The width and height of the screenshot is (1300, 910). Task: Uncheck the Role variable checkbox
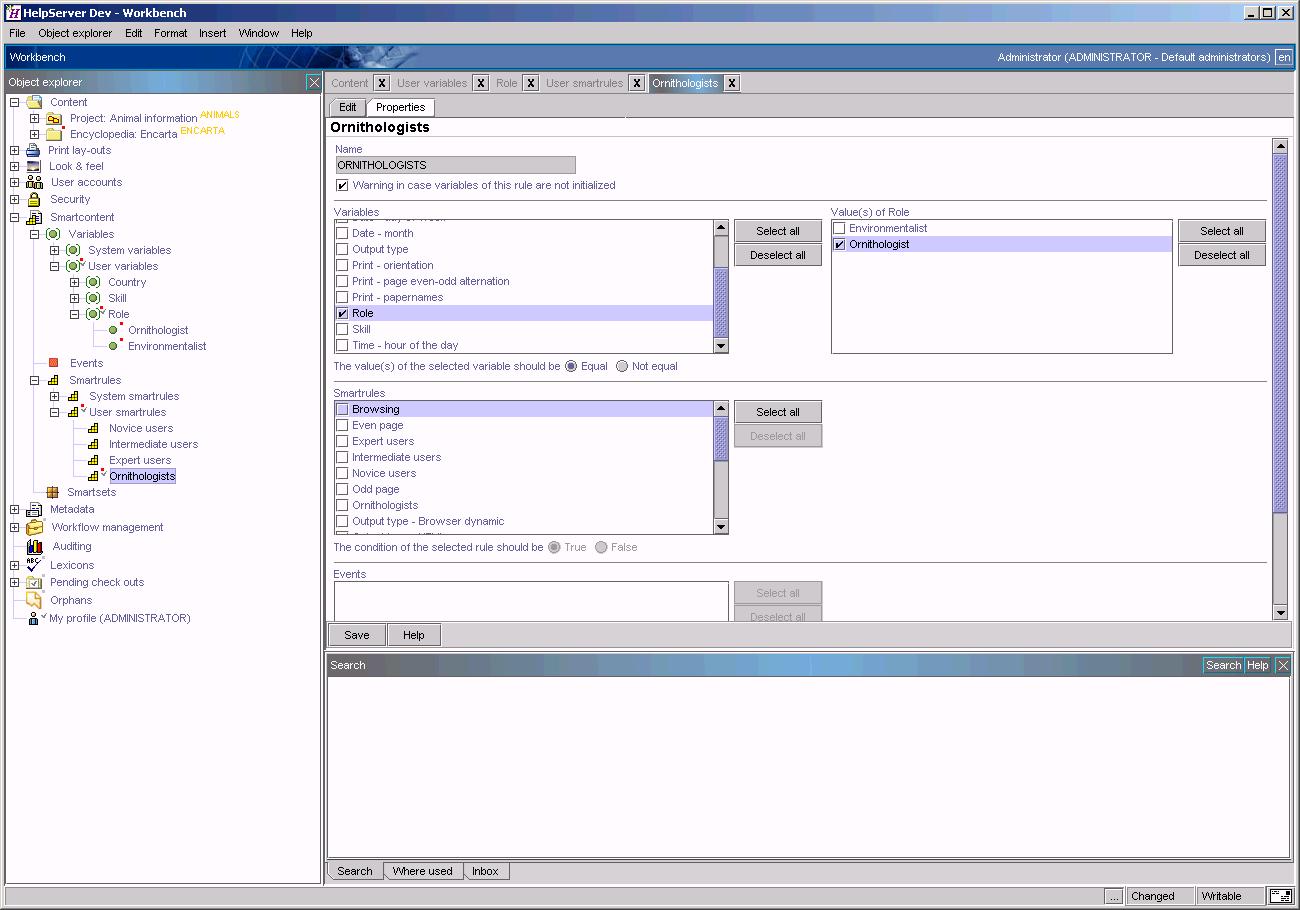[x=342, y=312]
